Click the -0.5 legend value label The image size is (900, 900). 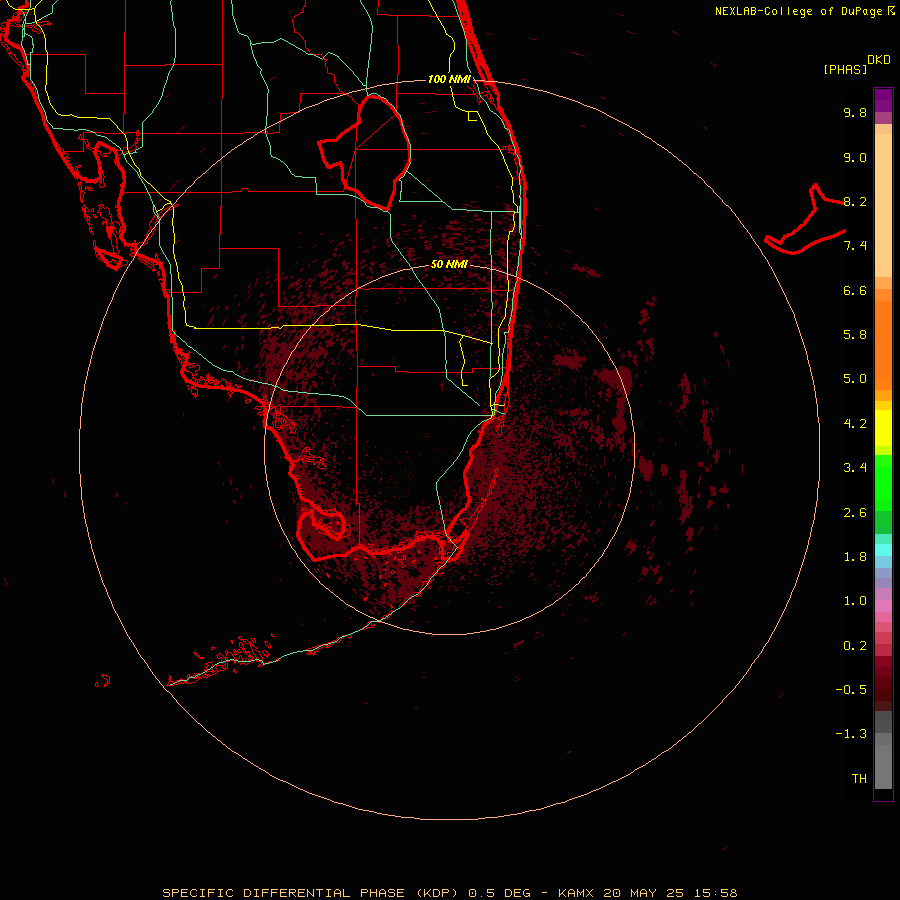click(851, 690)
